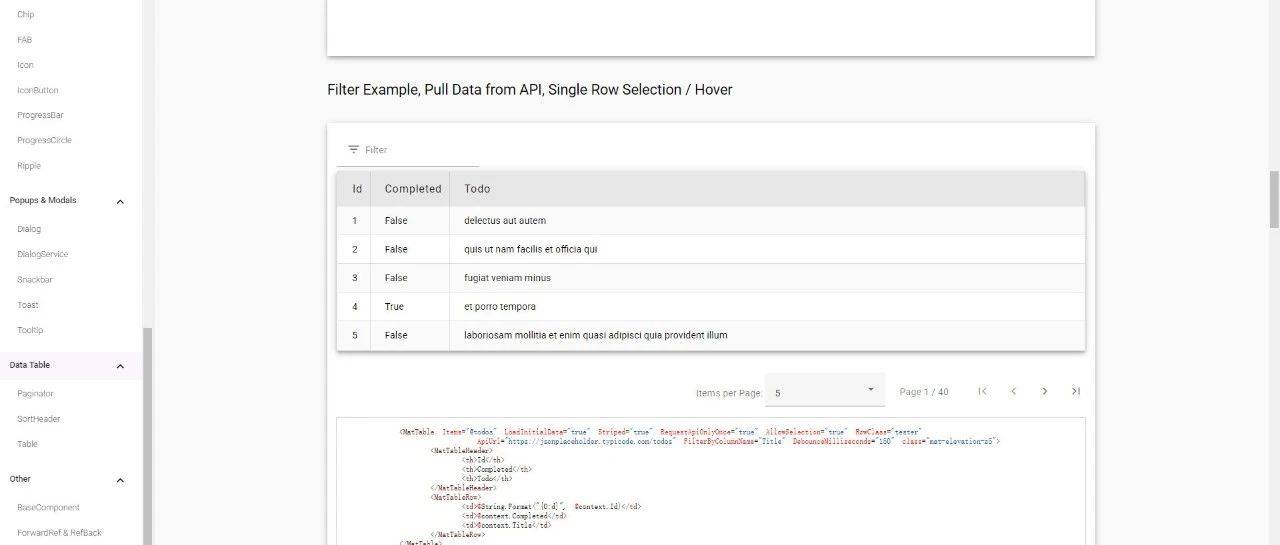
Task: Open Tooltip page in sidebar
Action: tap(30, 330)
